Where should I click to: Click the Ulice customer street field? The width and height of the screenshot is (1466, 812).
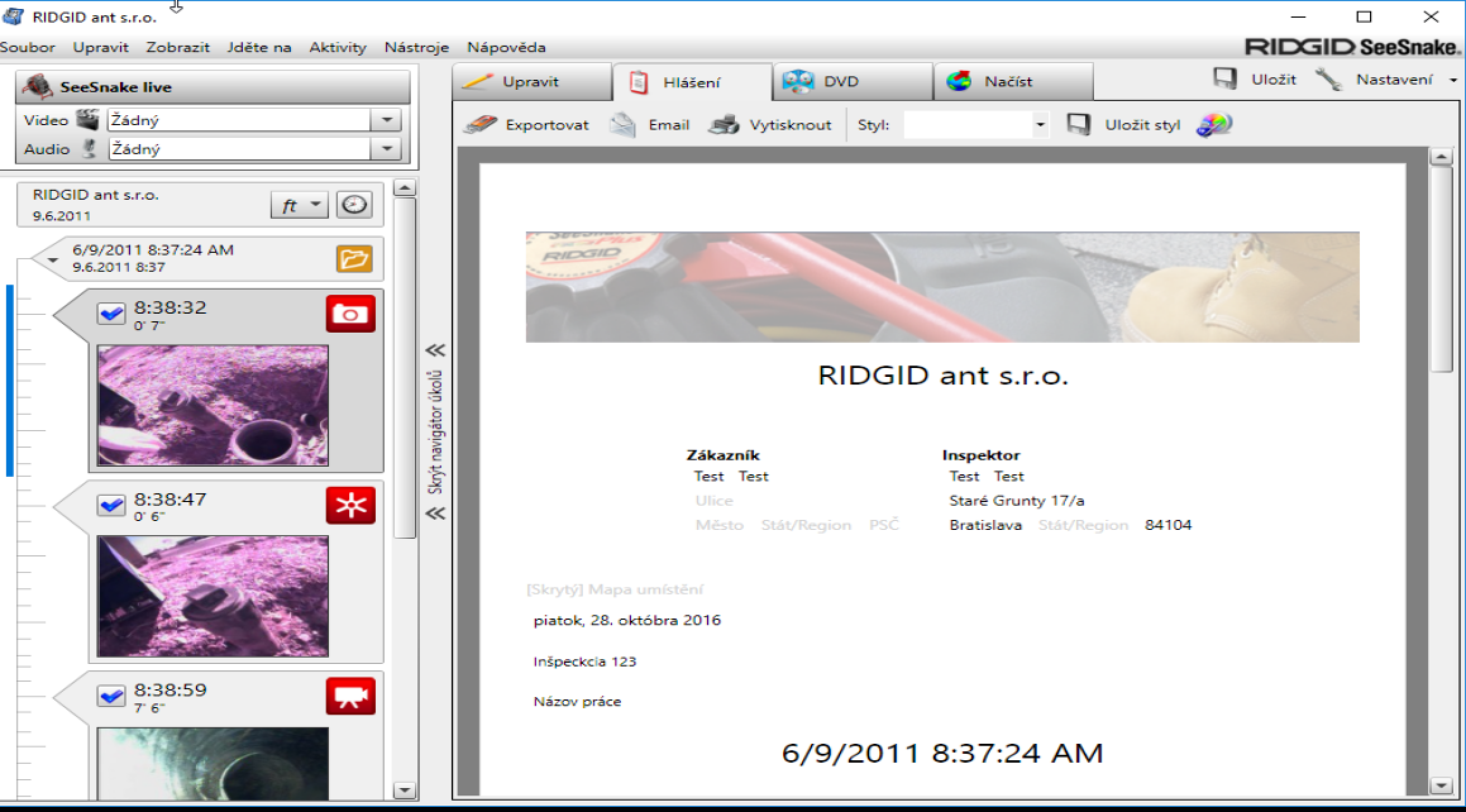[x=714, y=501]
